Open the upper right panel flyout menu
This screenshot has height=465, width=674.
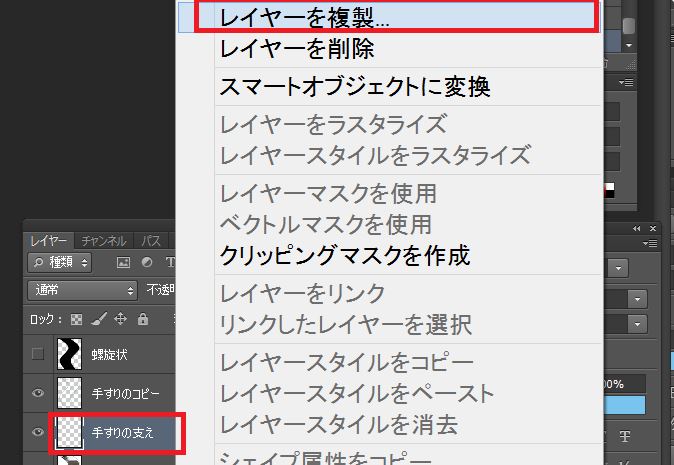[x=626, y=82]
